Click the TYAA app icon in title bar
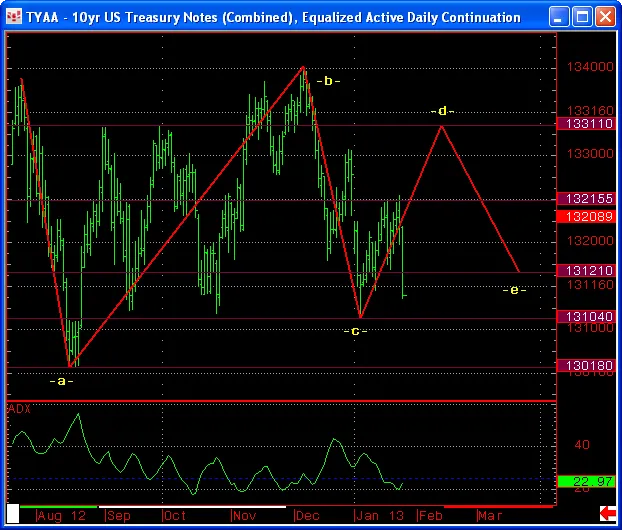This screenshot has width=622, height=530. coord(14,17)
